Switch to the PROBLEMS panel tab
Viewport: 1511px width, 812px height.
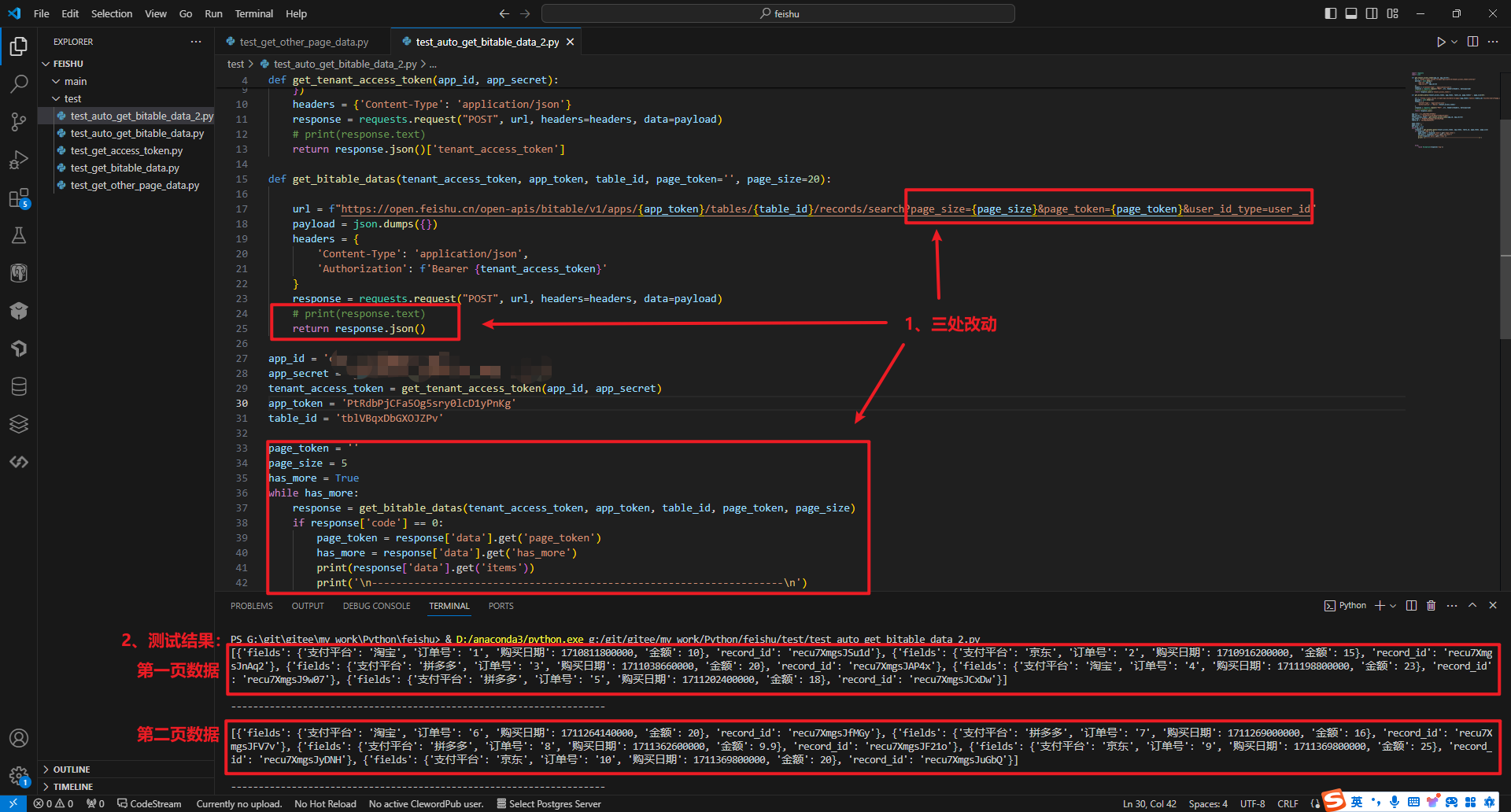click(x=252, y=606)
